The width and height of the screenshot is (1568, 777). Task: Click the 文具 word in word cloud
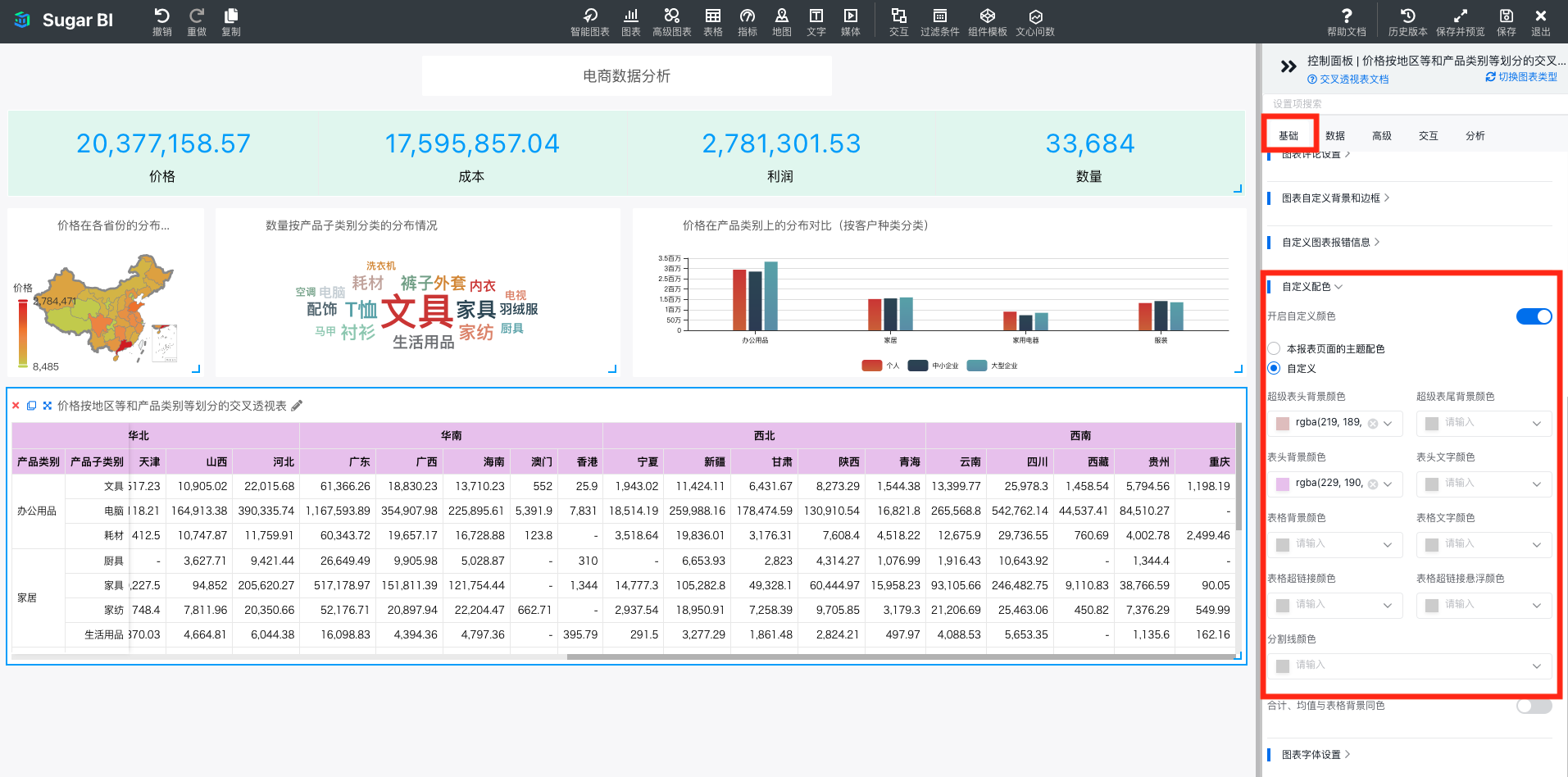pyautogui.click(x=416, y=311)
